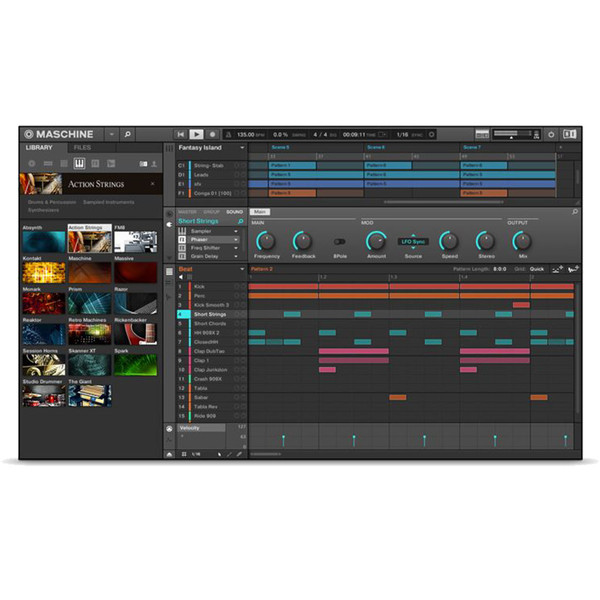Open the Grain Delay plugin dropdown arrow
The width and height of the screenshot is (600, 600).
point(236,256)
